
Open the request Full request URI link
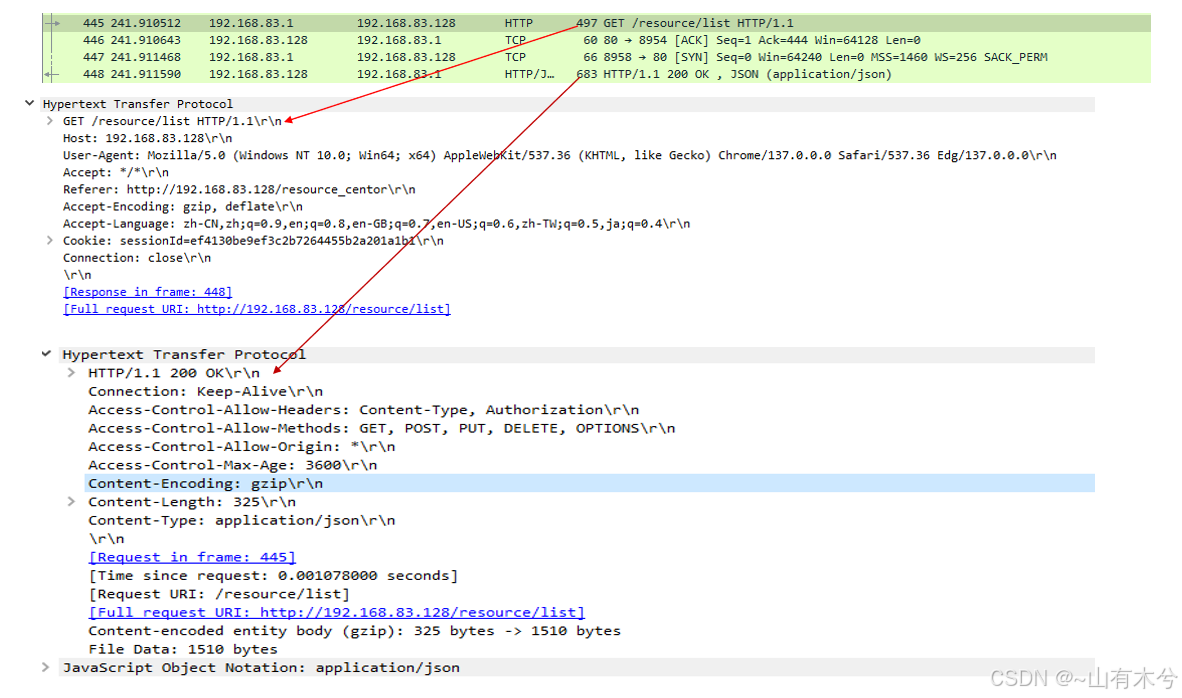point(257,309)
